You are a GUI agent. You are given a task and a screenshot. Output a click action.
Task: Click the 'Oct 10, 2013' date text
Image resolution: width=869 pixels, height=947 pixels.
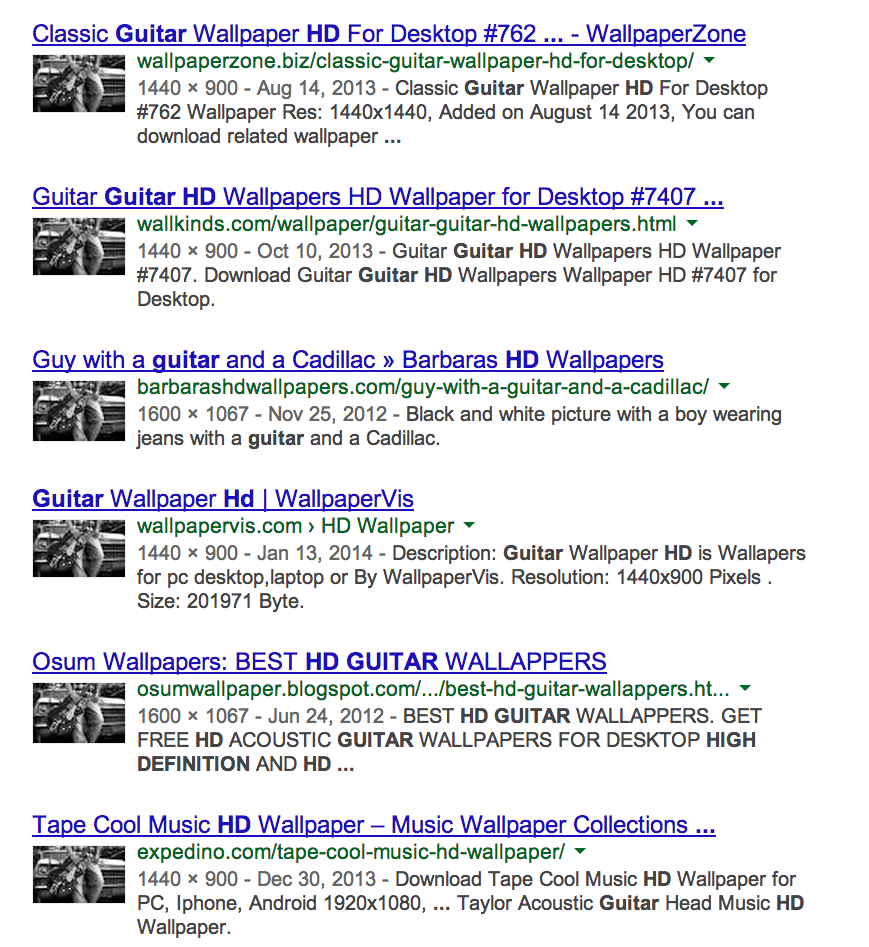coord(315,251)
